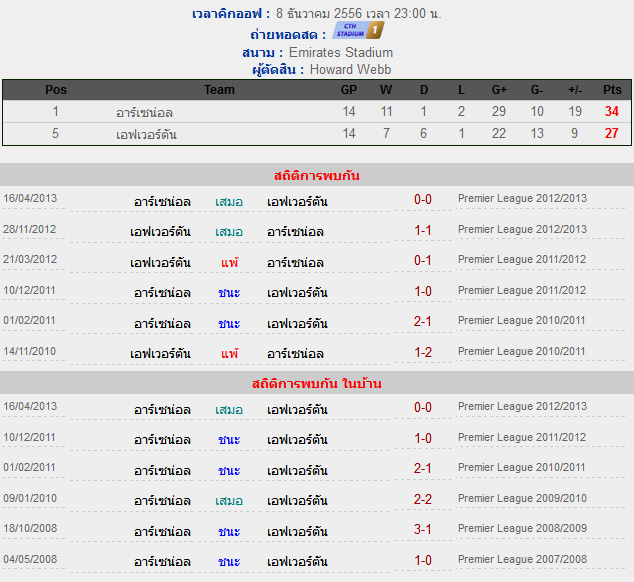Click date 18/10/2008 in home stats

click(x=30, y=528)
